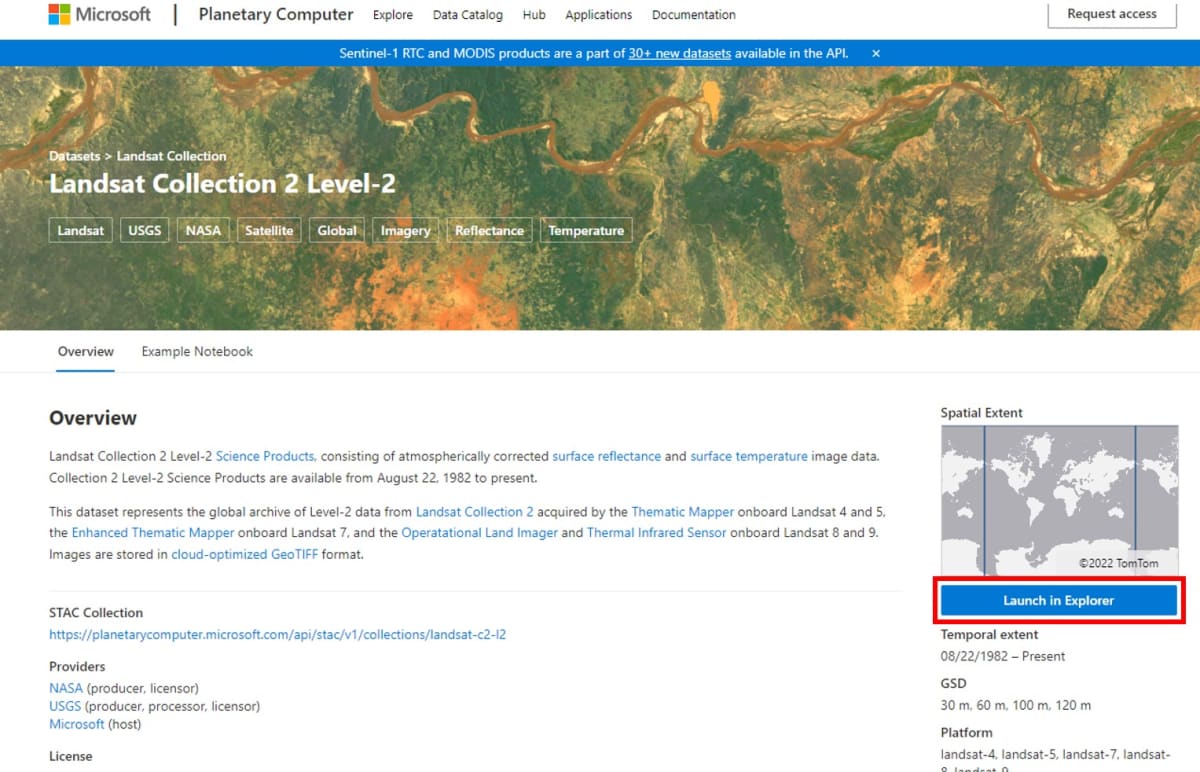This screenshot has width=1200, height=772.
Task: Select the Temperature tag
Action: [586, 230]
